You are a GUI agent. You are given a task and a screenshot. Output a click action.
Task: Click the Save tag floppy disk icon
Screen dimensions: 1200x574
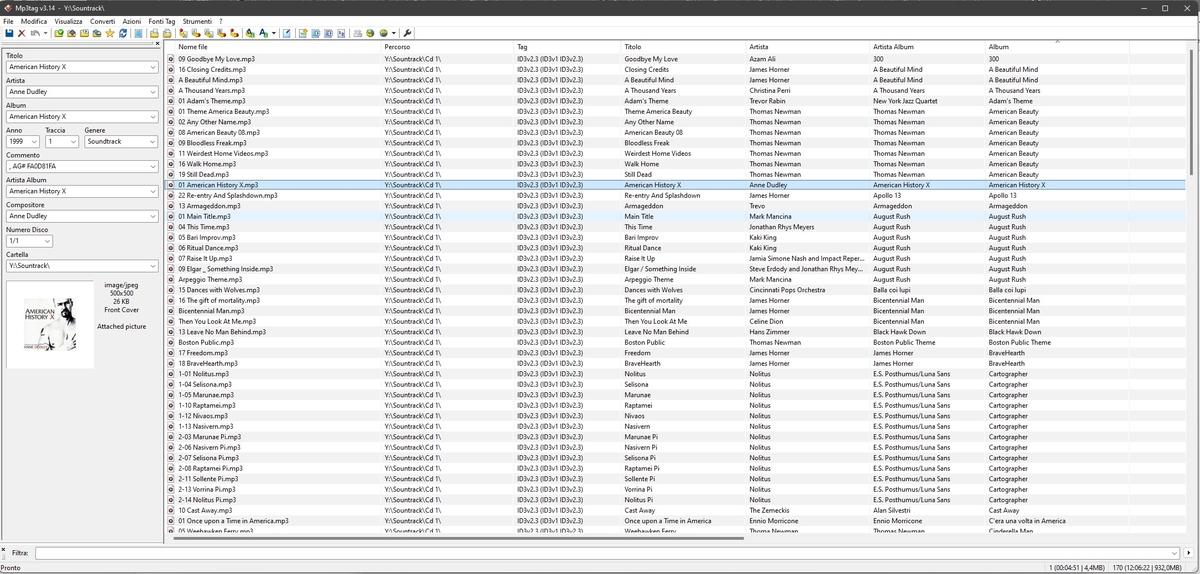8,33
